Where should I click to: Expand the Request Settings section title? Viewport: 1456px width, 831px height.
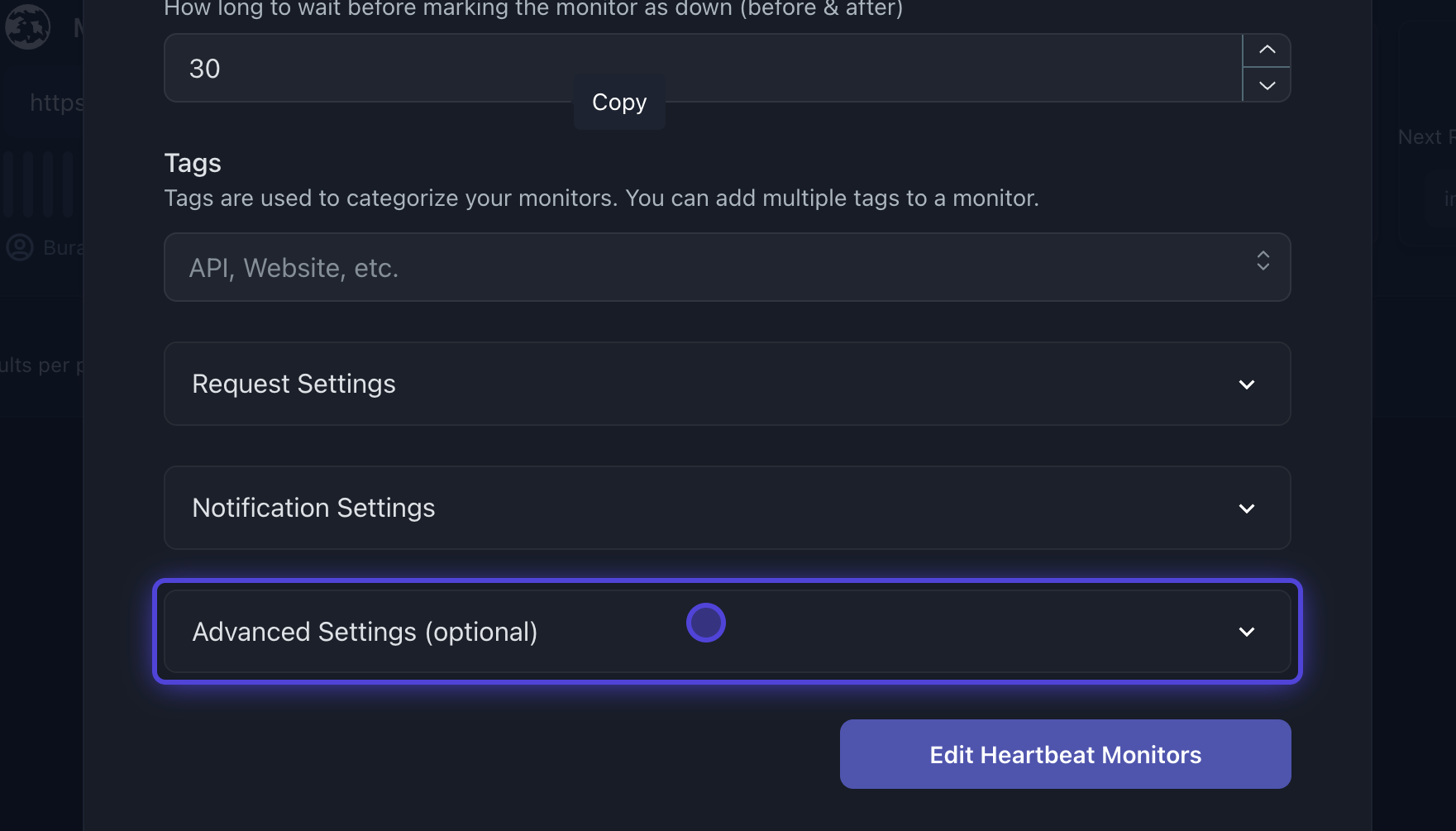[x=294, y=384]
